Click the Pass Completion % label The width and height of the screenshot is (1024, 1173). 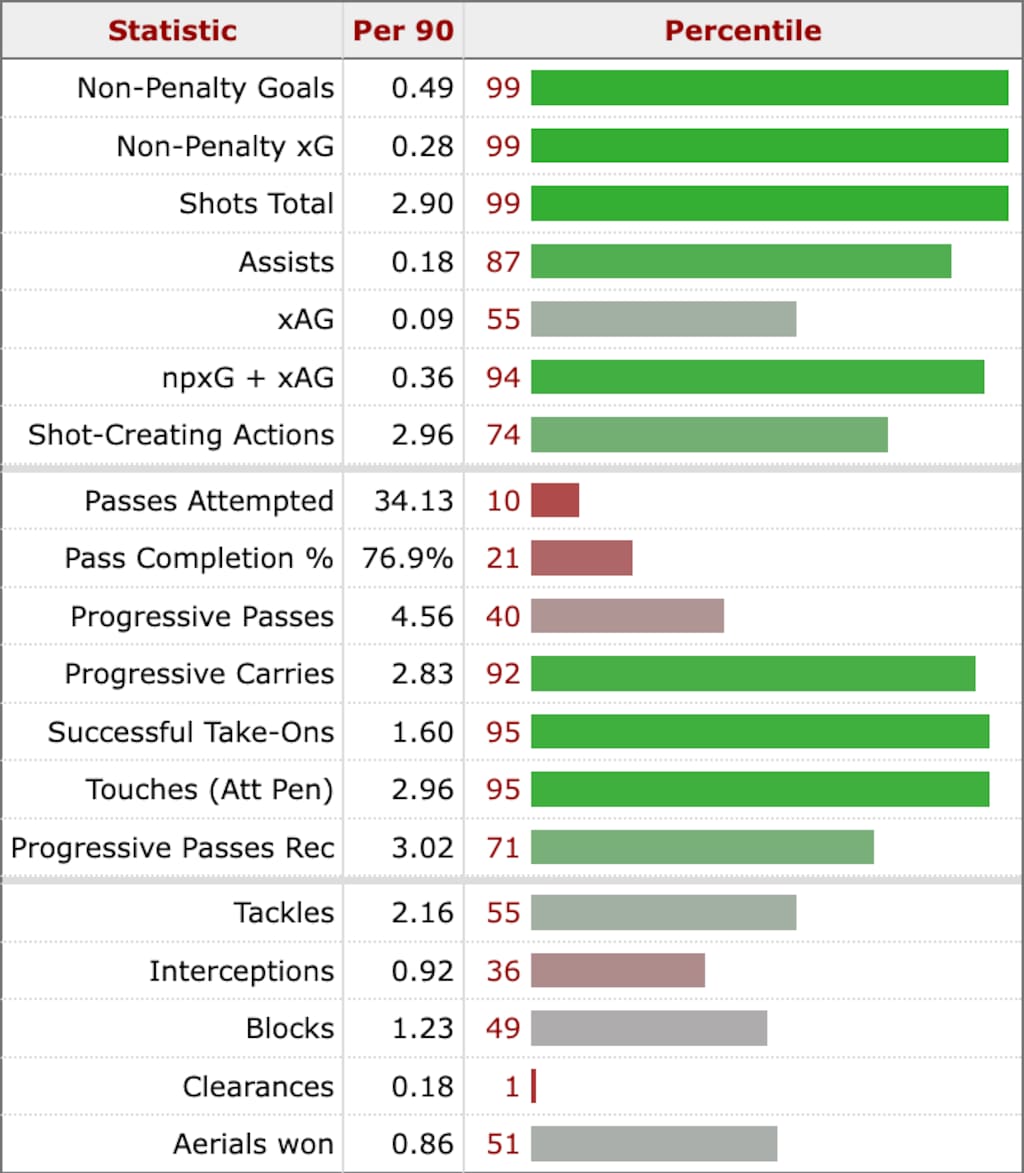click(x=199, y=558)
